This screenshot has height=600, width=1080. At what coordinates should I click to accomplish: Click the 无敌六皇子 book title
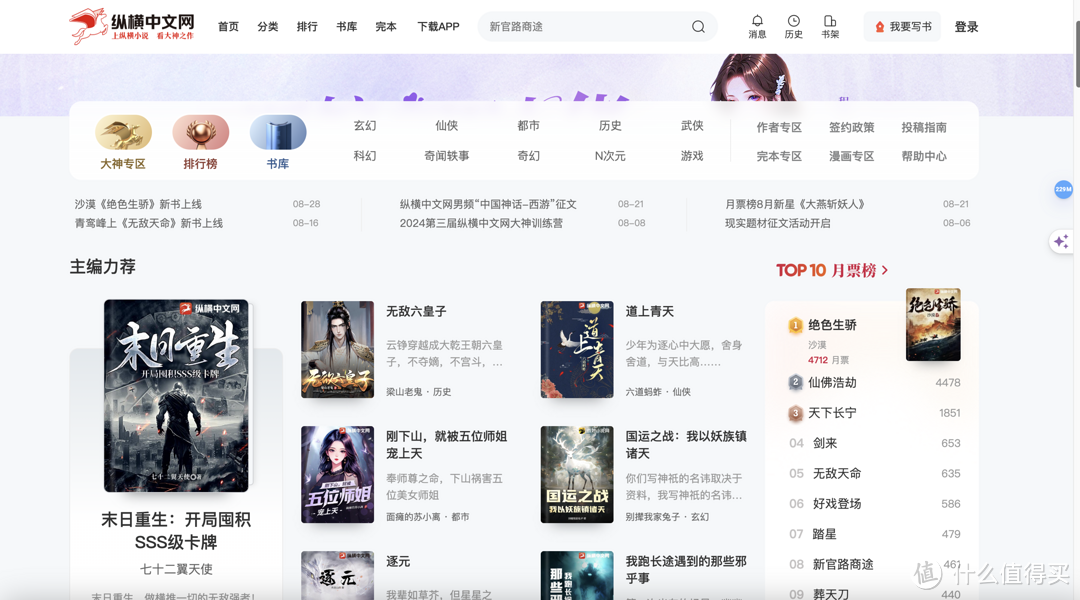pos(416,311)
